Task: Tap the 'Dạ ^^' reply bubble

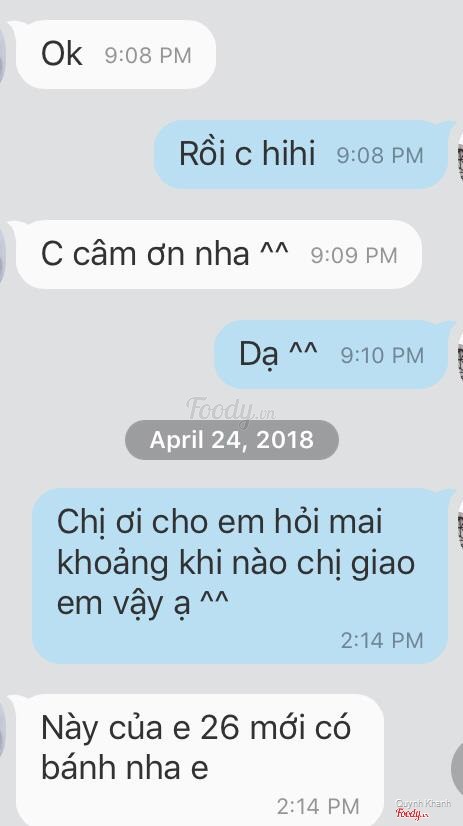Action: pos(331,355)
